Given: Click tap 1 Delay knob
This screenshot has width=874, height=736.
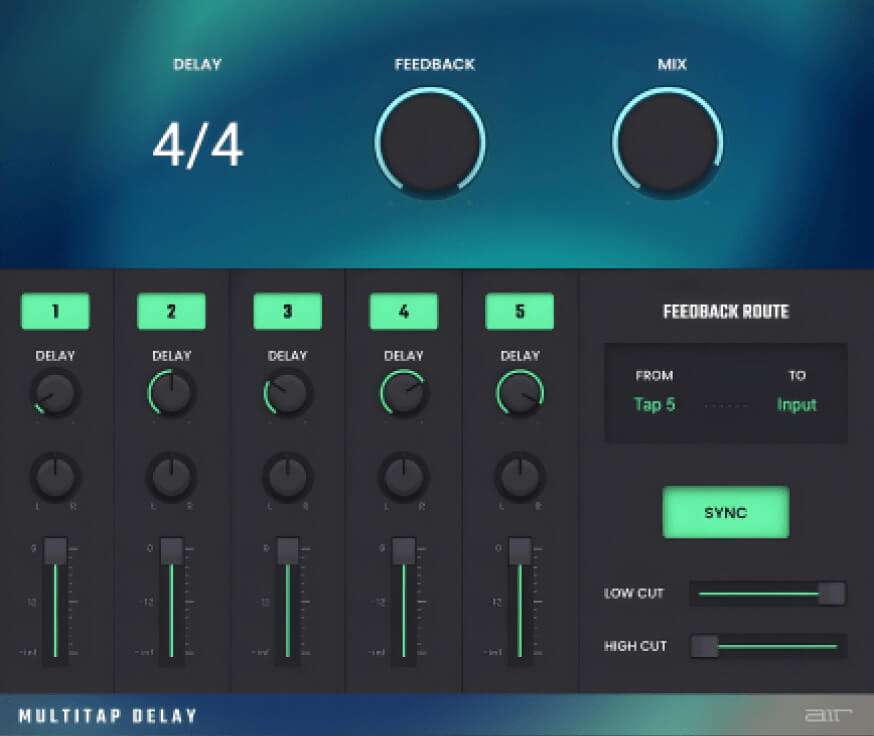Looking at the screenshot, I should [x=55, y=393].
